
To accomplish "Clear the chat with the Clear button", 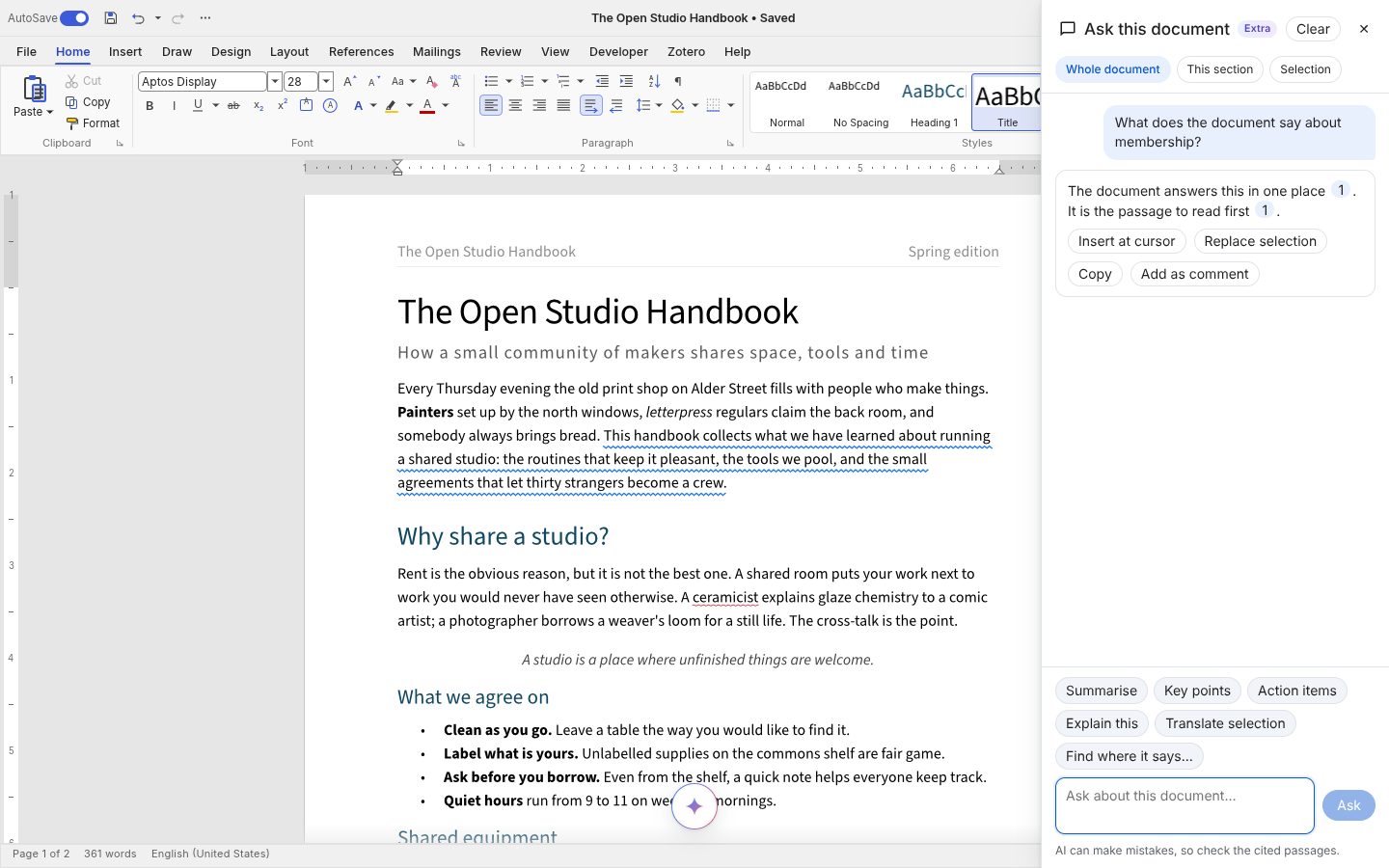I will [x=1313, y=29].
